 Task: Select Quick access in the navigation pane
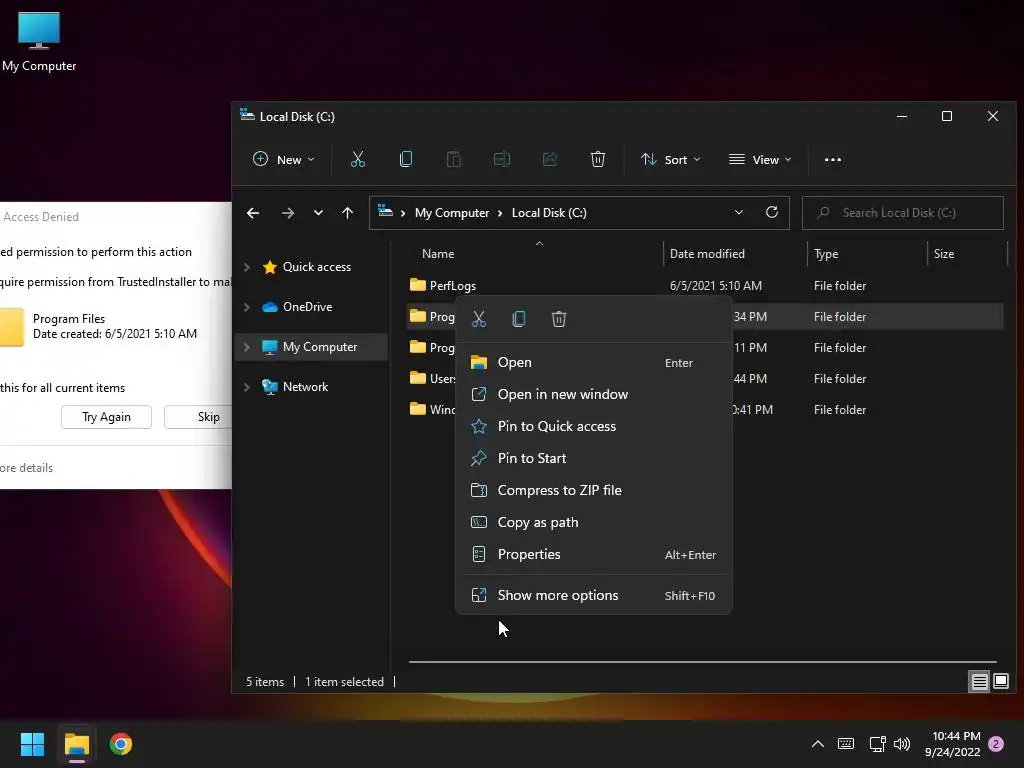[317, 267]
